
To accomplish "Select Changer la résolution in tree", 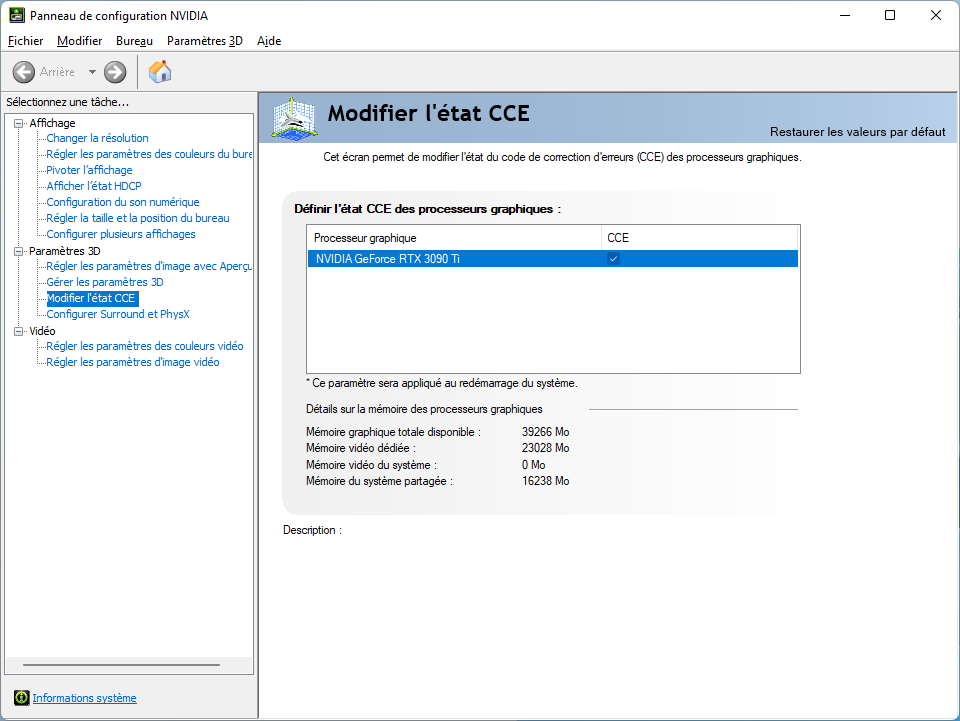I will pos(97,138).
